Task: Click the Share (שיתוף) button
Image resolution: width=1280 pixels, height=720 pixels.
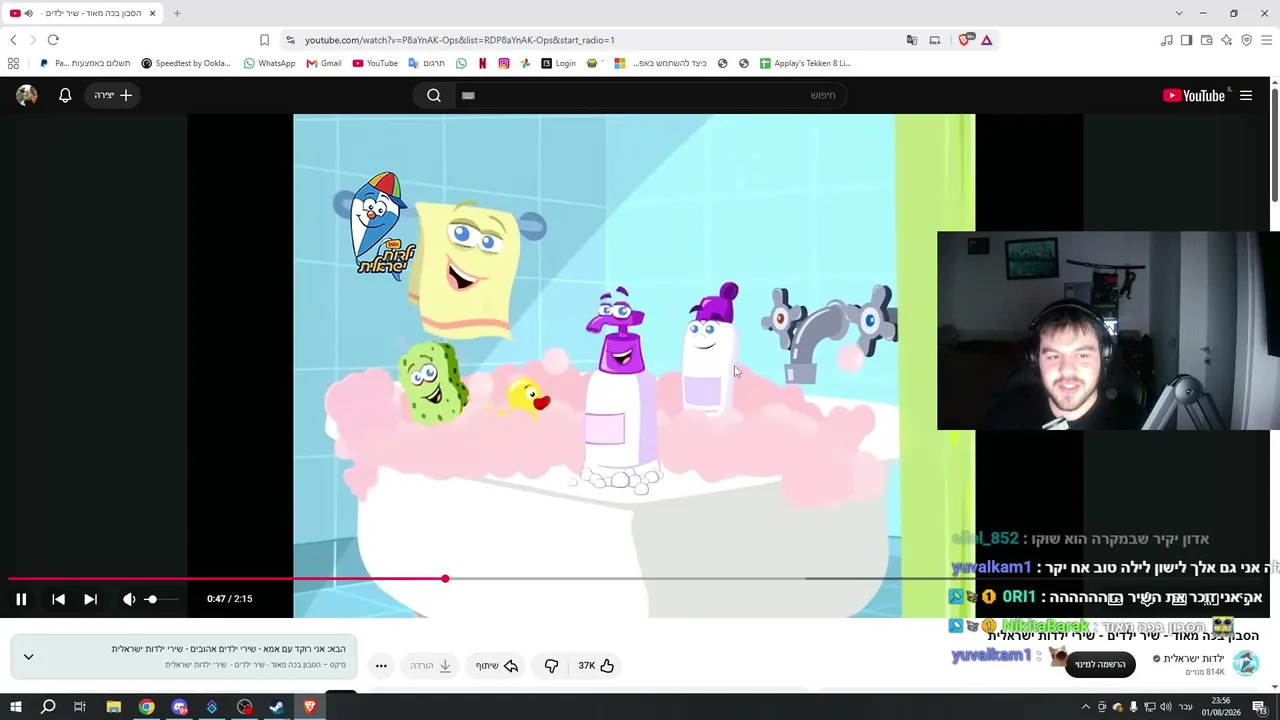Action: (498, 666)
